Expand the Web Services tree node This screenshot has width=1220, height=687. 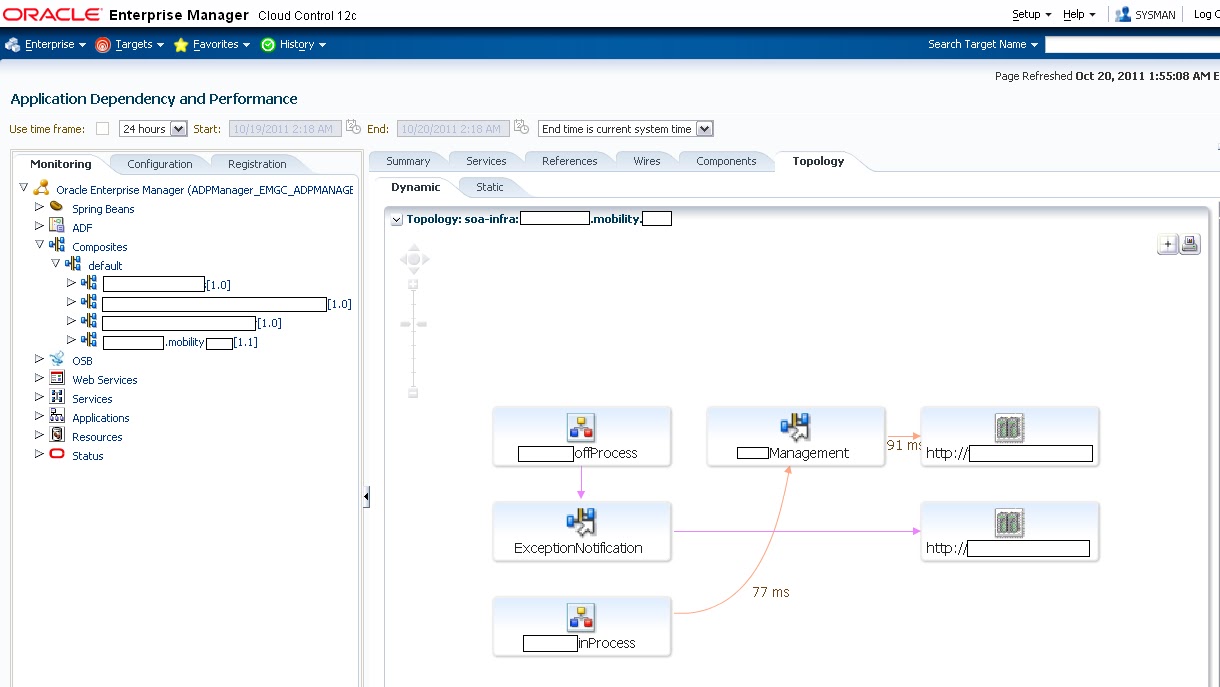pos(40,378)
